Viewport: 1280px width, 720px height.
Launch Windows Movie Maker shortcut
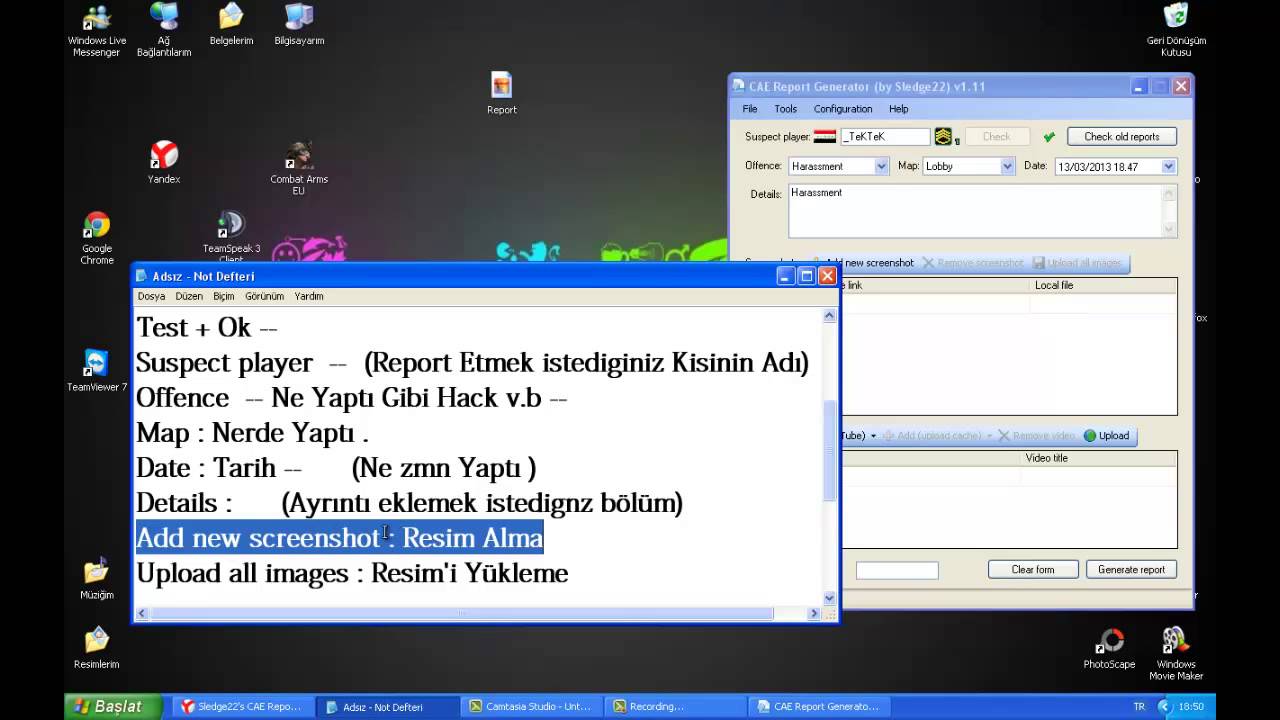(x=1176, y=654)
